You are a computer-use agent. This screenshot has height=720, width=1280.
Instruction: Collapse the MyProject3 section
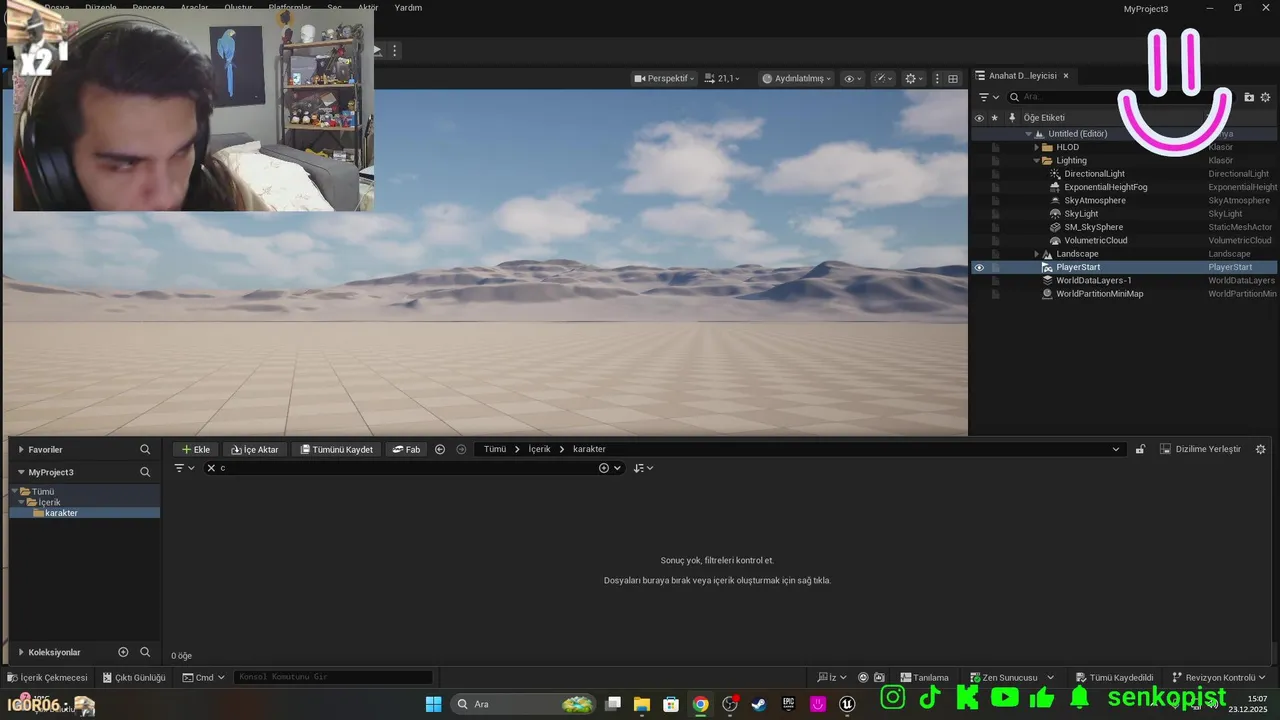click(x=21, y=472)
